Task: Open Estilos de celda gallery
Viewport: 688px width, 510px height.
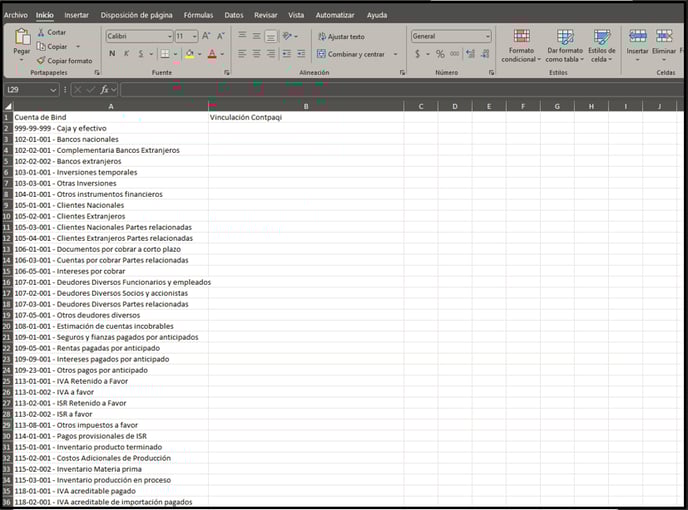Action: pos(602,46)
